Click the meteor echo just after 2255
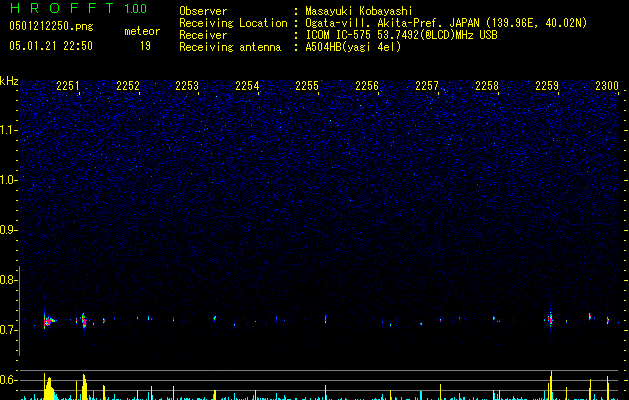The height and width of the screenshot is (400, 629). point(325,319)
